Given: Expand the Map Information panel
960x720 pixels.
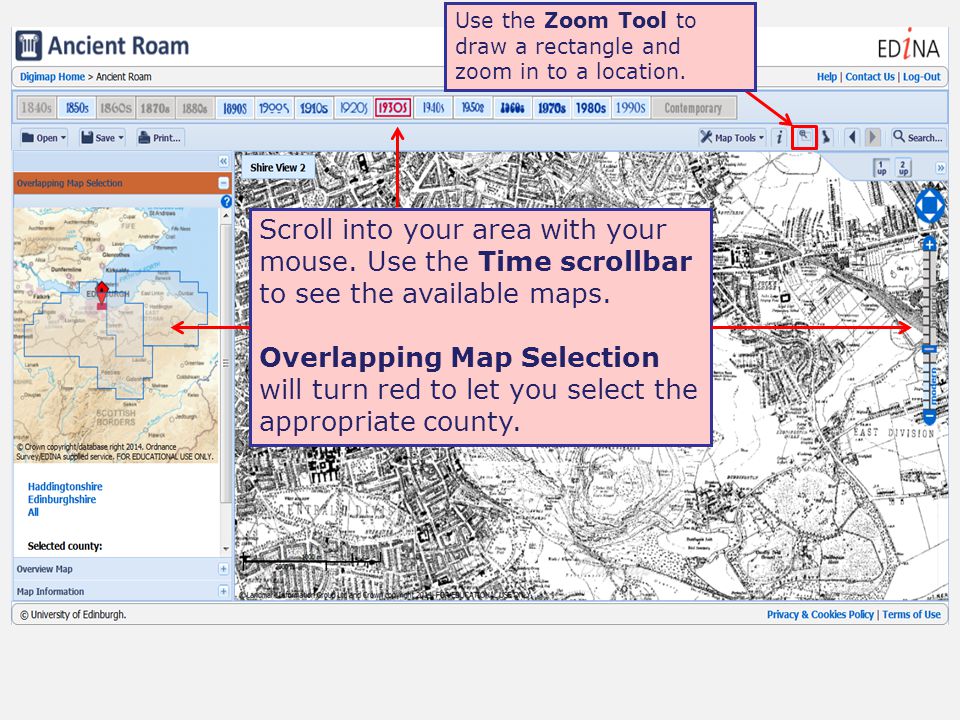Looking at the screenshot, I should [223, 591].
